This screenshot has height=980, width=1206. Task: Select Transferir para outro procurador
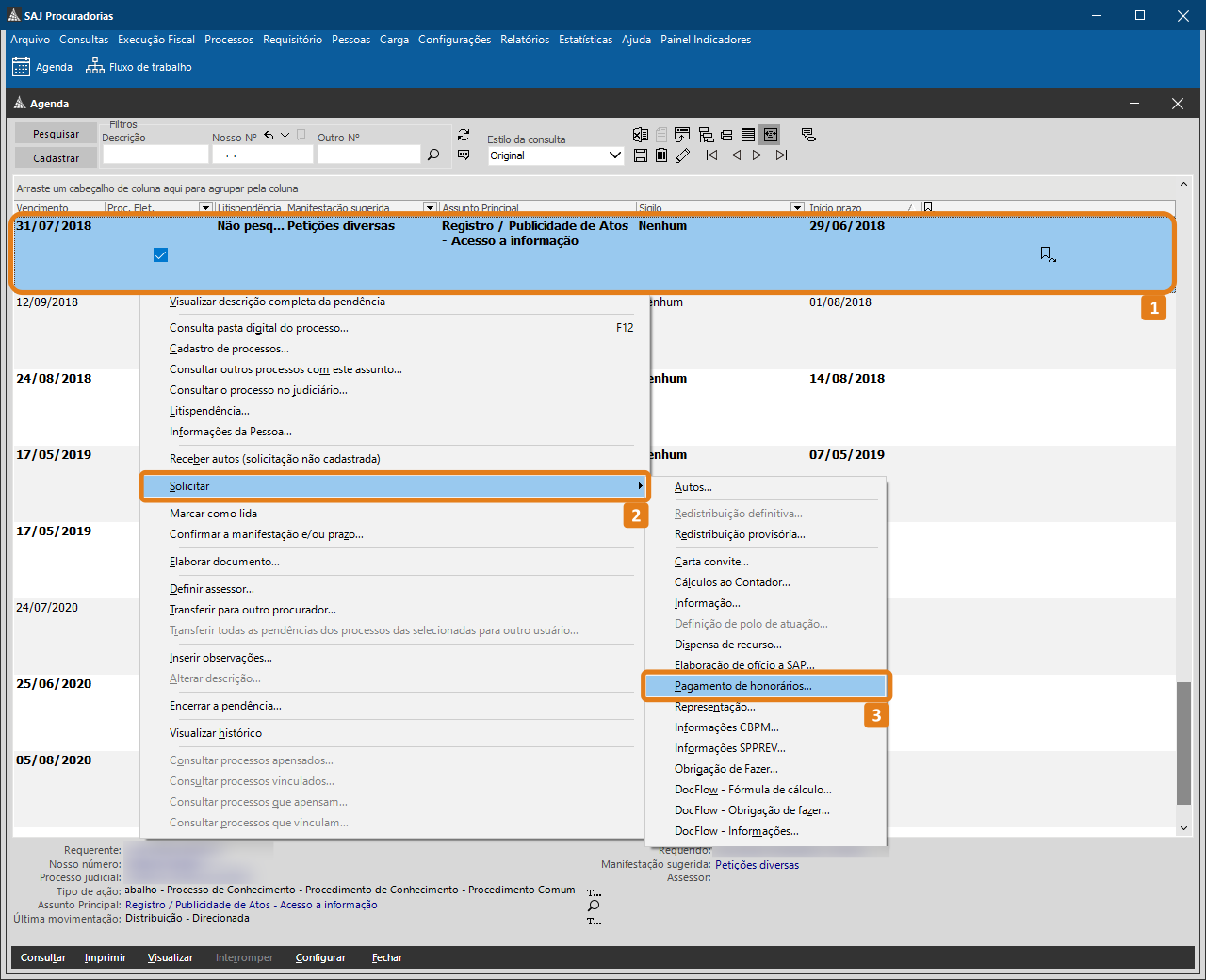coord(253,610)
